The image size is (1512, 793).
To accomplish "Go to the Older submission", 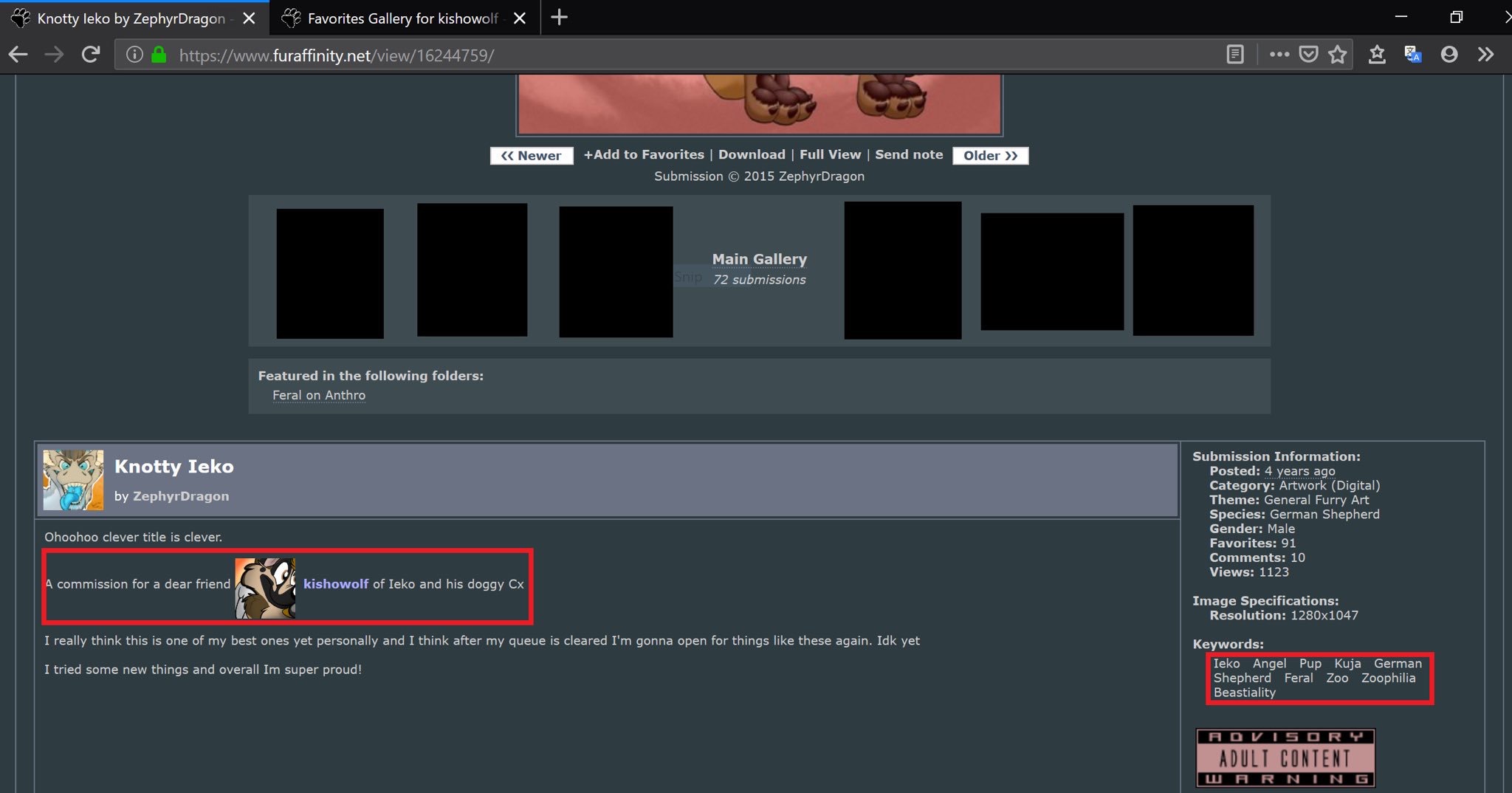I will [991, 156].
